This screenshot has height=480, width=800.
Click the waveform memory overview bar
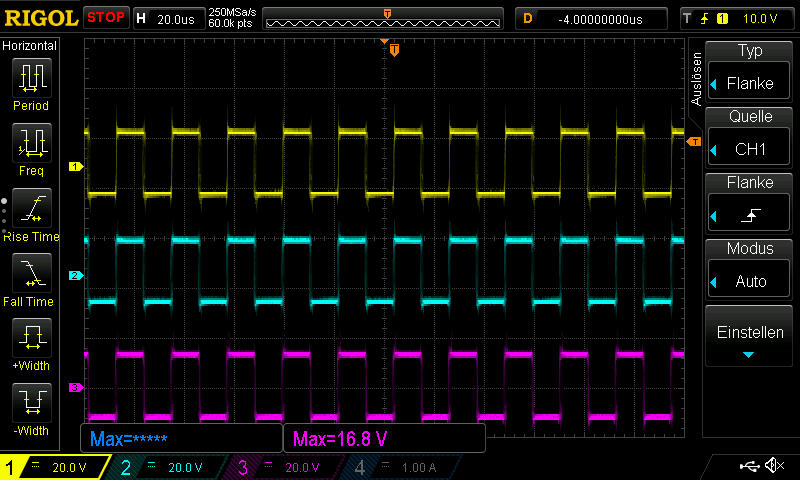tap(383, 19)
